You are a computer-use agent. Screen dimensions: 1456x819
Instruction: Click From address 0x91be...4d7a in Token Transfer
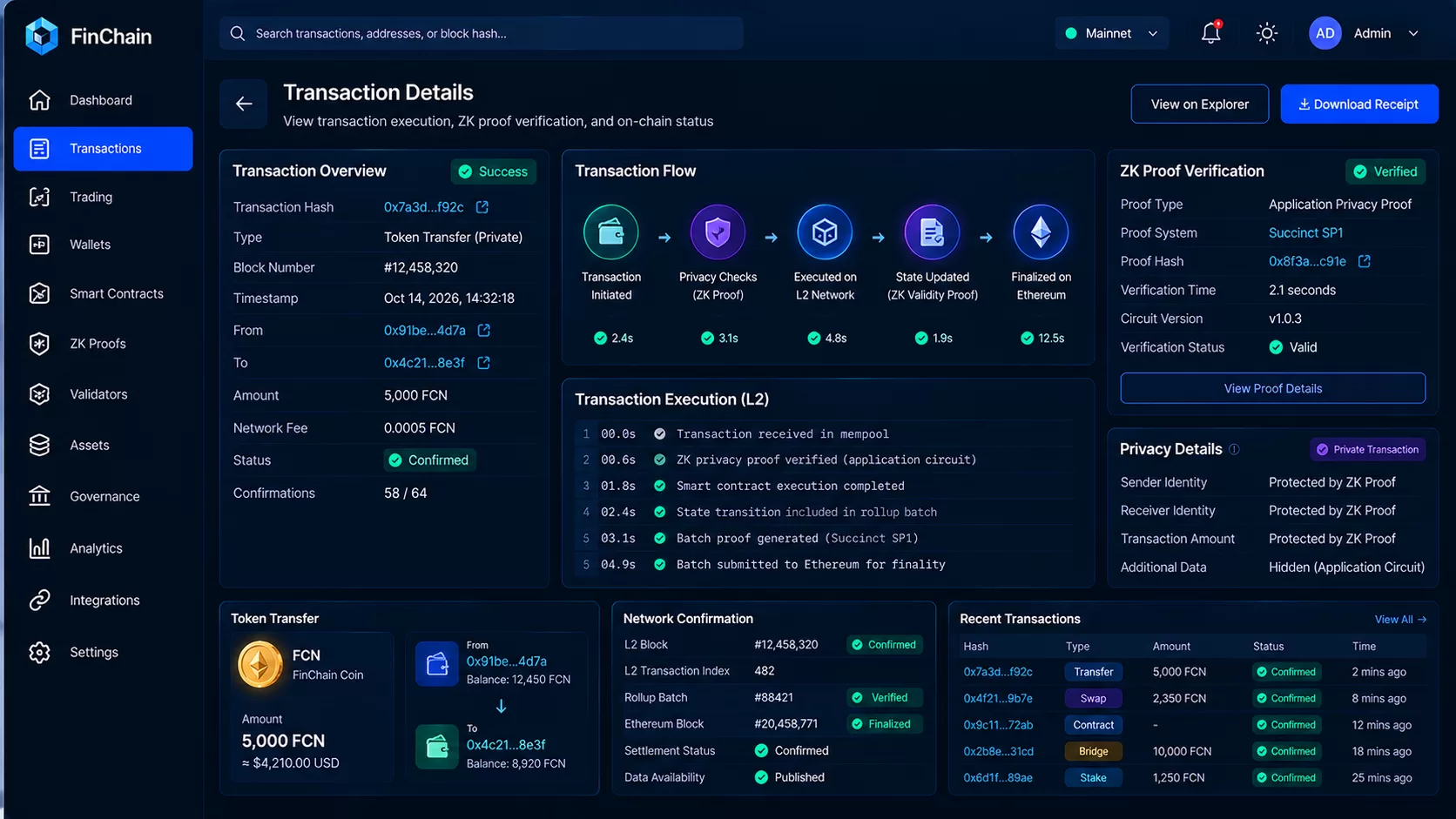[507, 661]
